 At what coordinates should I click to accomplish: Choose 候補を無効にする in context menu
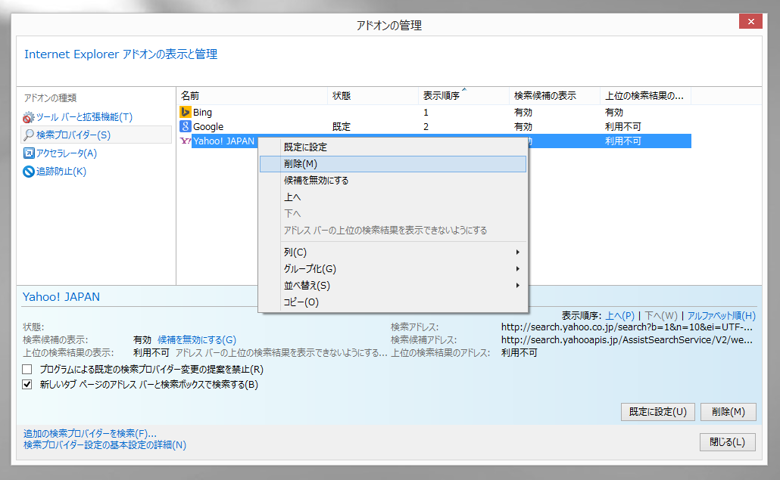(x=393, y=181)
